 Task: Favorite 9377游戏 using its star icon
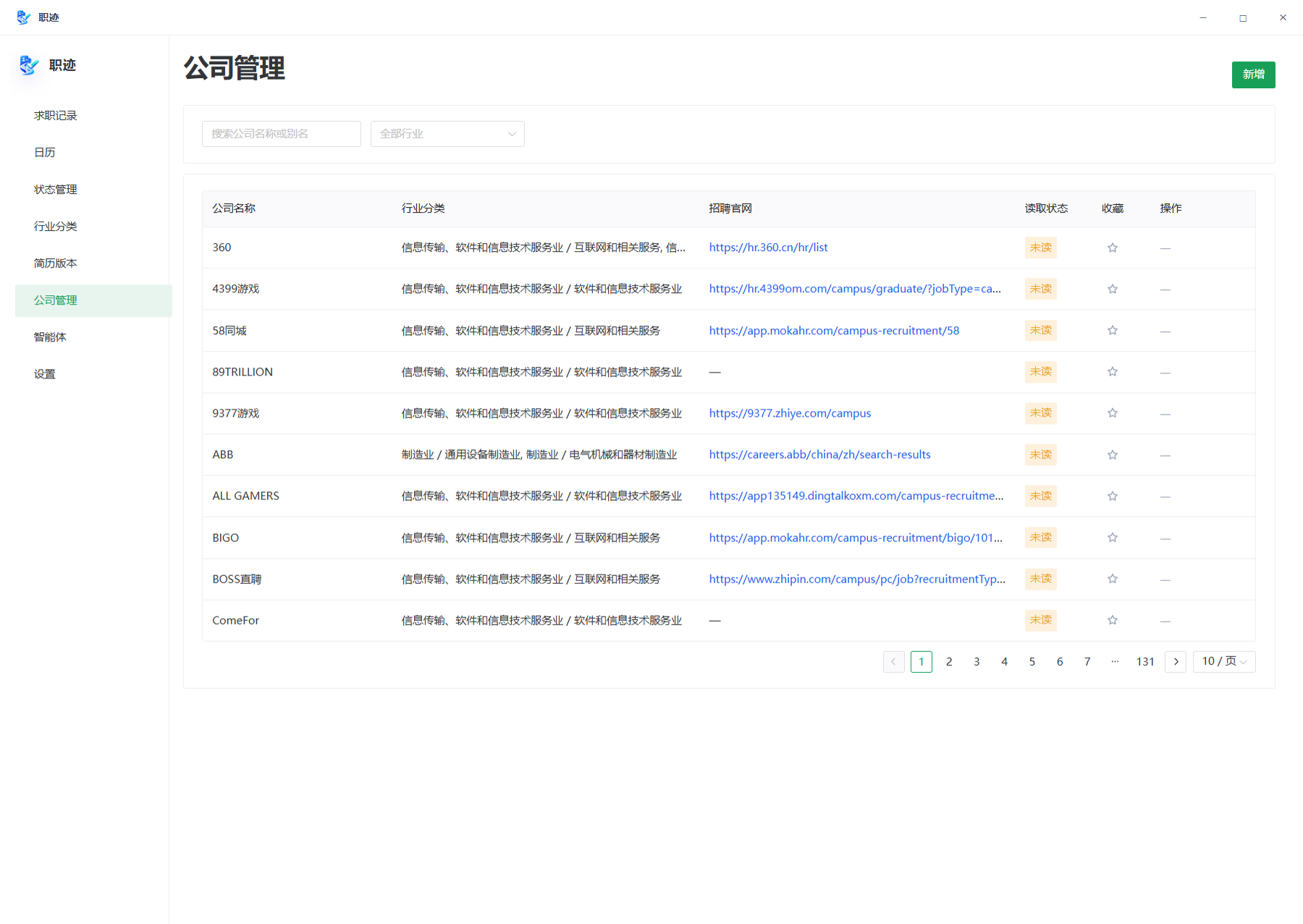click(x=1113, y=412)
